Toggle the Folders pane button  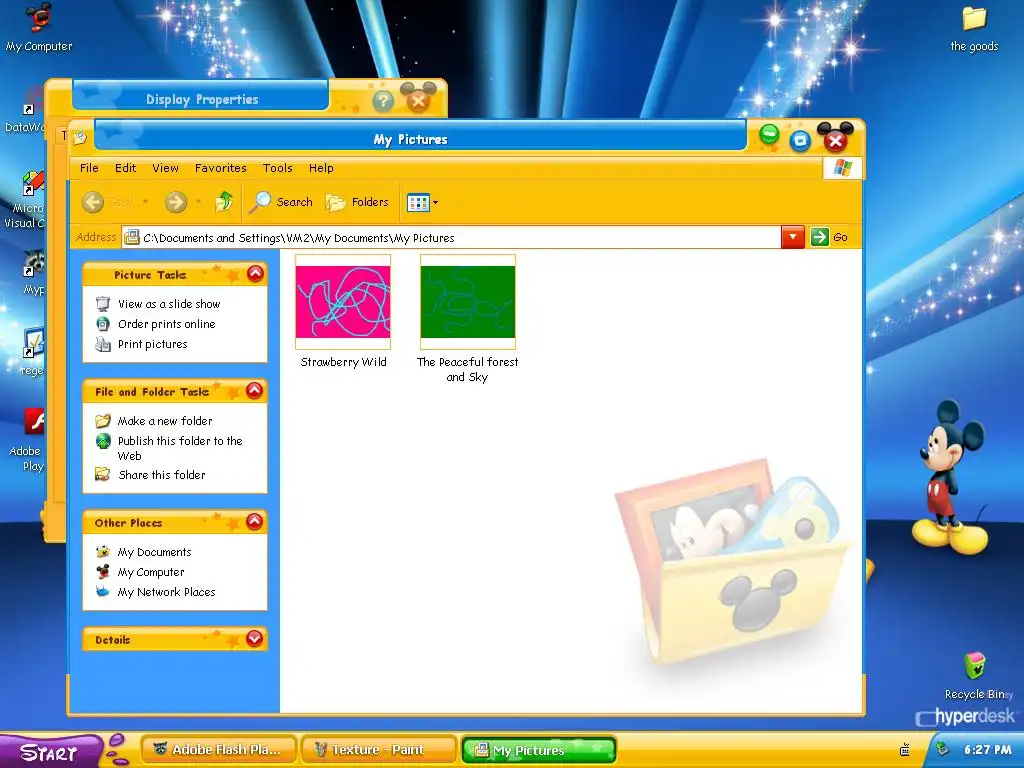pos(357,202)
